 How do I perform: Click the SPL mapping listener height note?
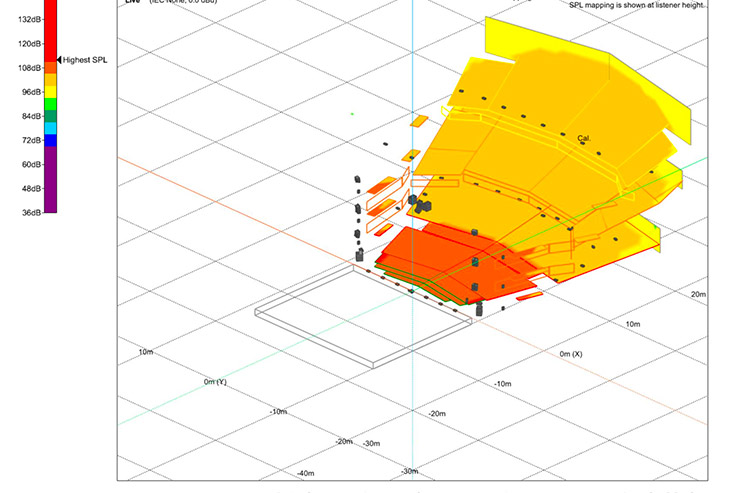(637, 5)
